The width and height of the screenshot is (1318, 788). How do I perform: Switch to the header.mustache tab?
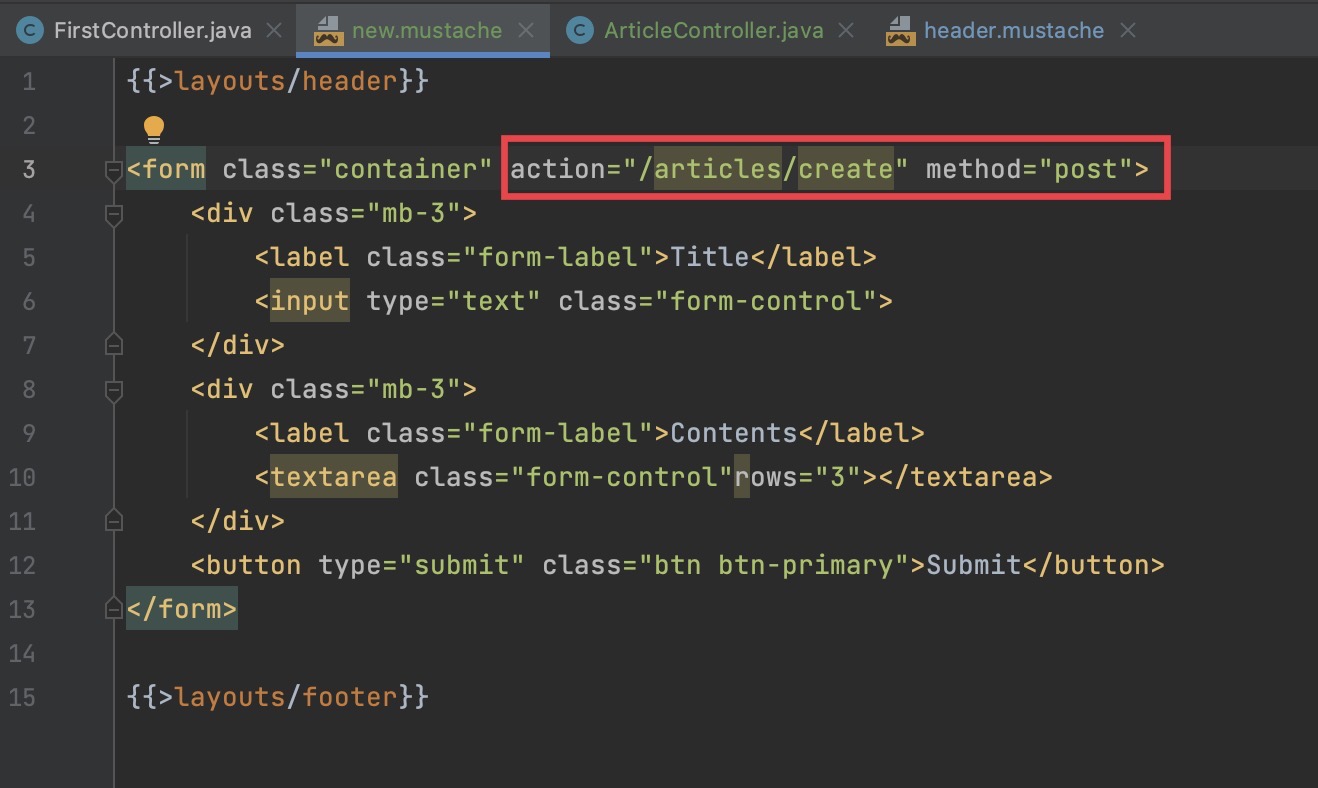[1014, 30]
